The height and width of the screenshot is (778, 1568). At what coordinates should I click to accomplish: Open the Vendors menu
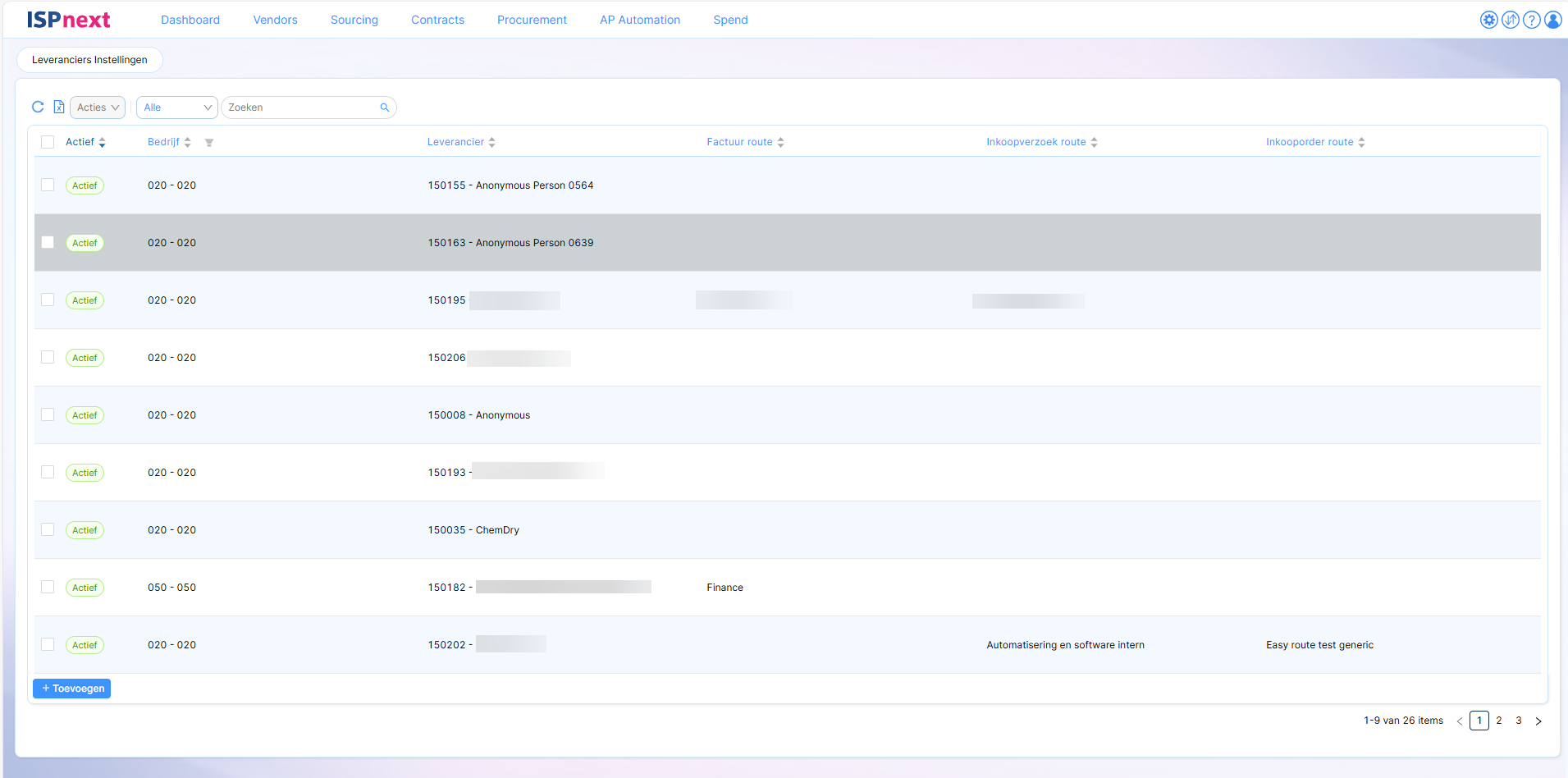[275, 20]
